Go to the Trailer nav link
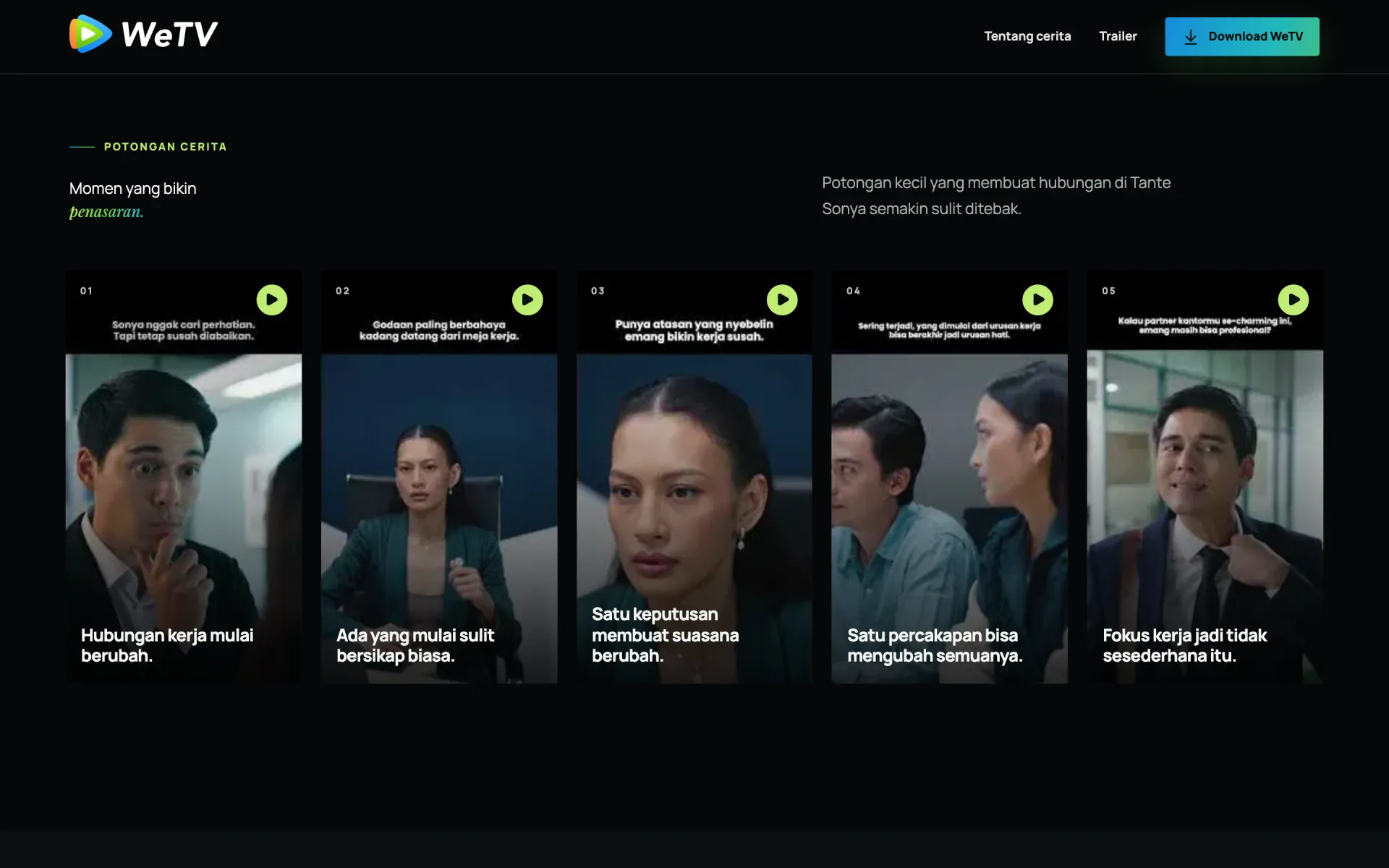The image size is (1389, 868). [x=1118, y=36]
